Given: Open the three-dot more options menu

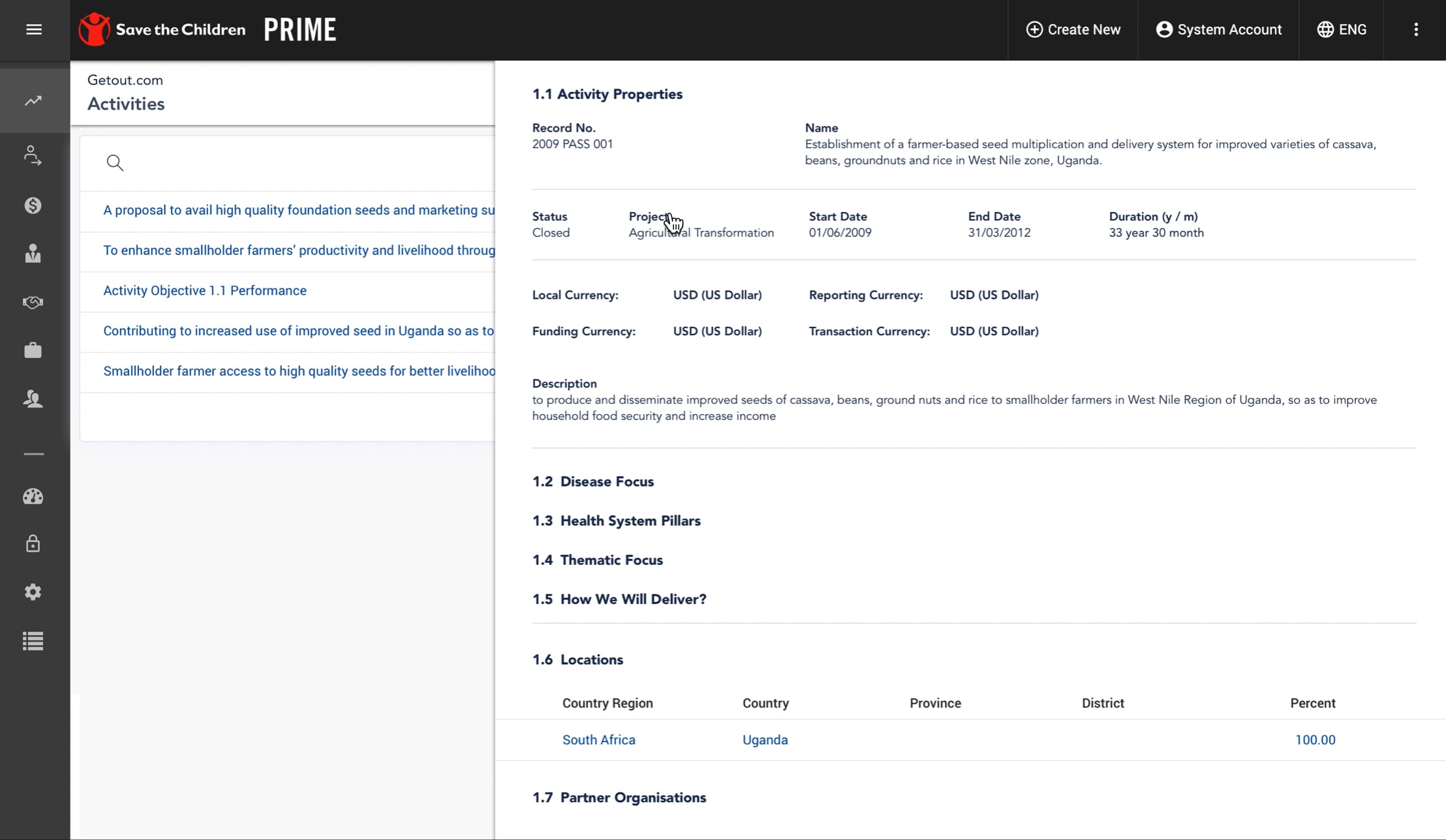Looking at the screenshot, I should tap(1416, 29).
